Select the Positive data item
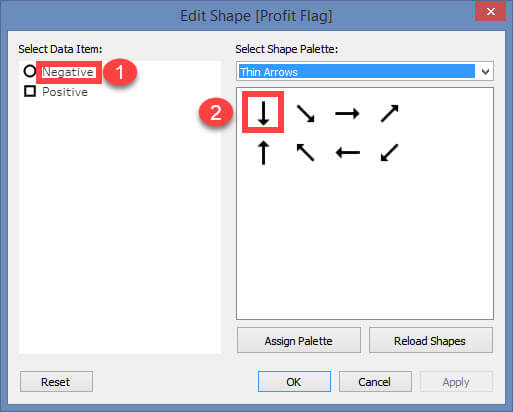The width and height of the screenshot is (513, 412). click(65, 92)
